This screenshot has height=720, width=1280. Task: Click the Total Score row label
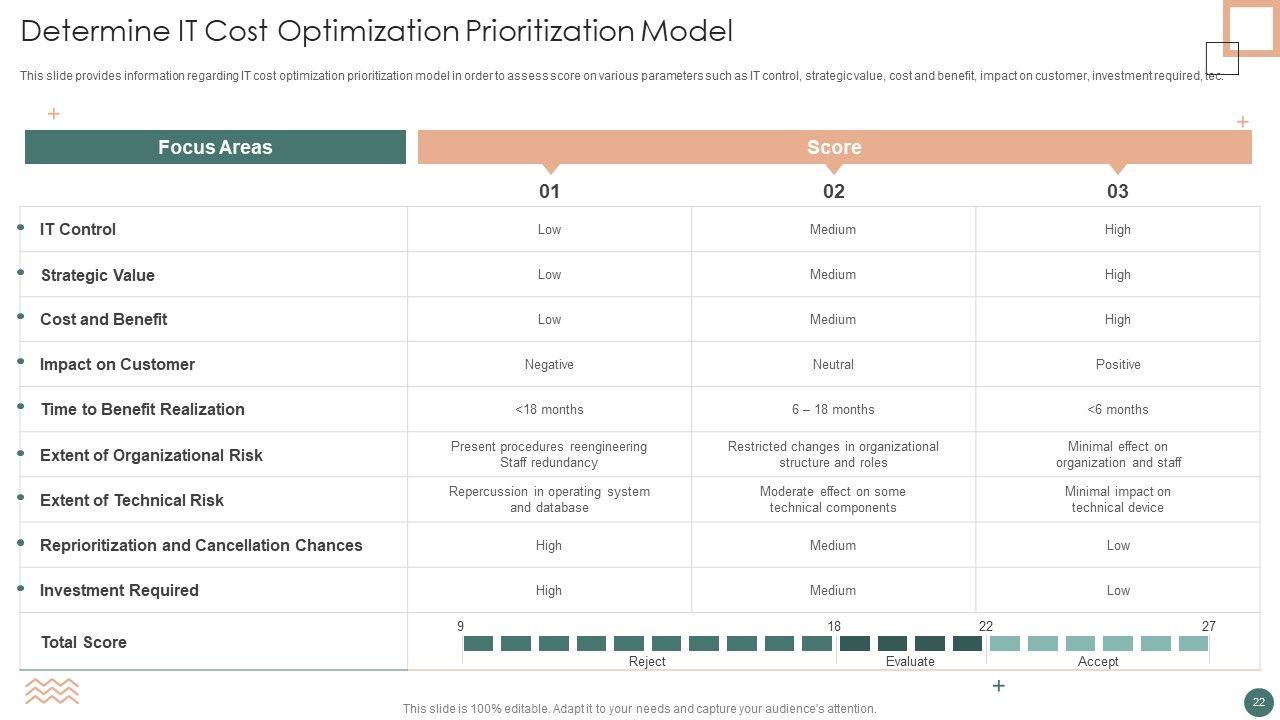click(x=84, y=642)
